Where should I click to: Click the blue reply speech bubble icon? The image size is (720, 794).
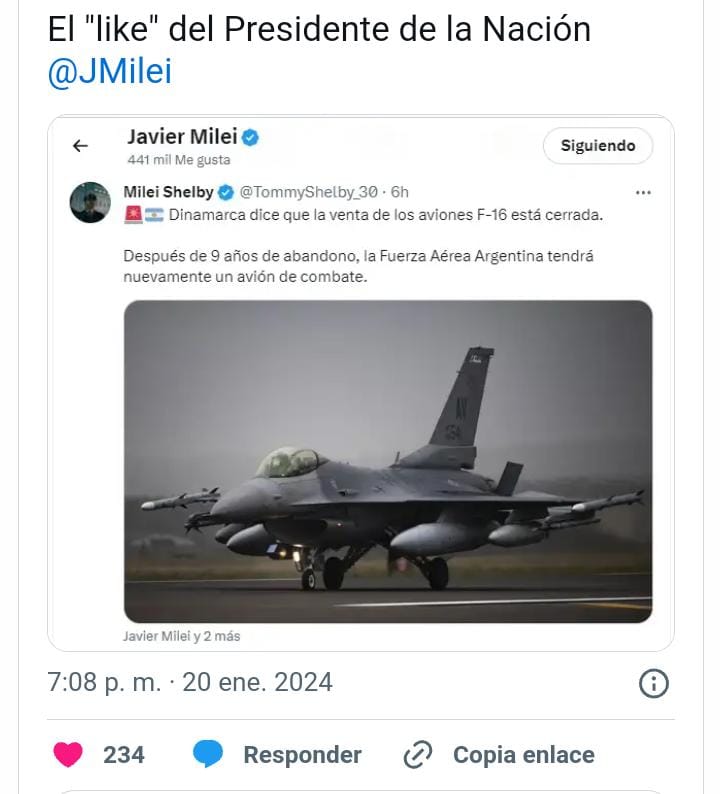(x=208, y=754)
